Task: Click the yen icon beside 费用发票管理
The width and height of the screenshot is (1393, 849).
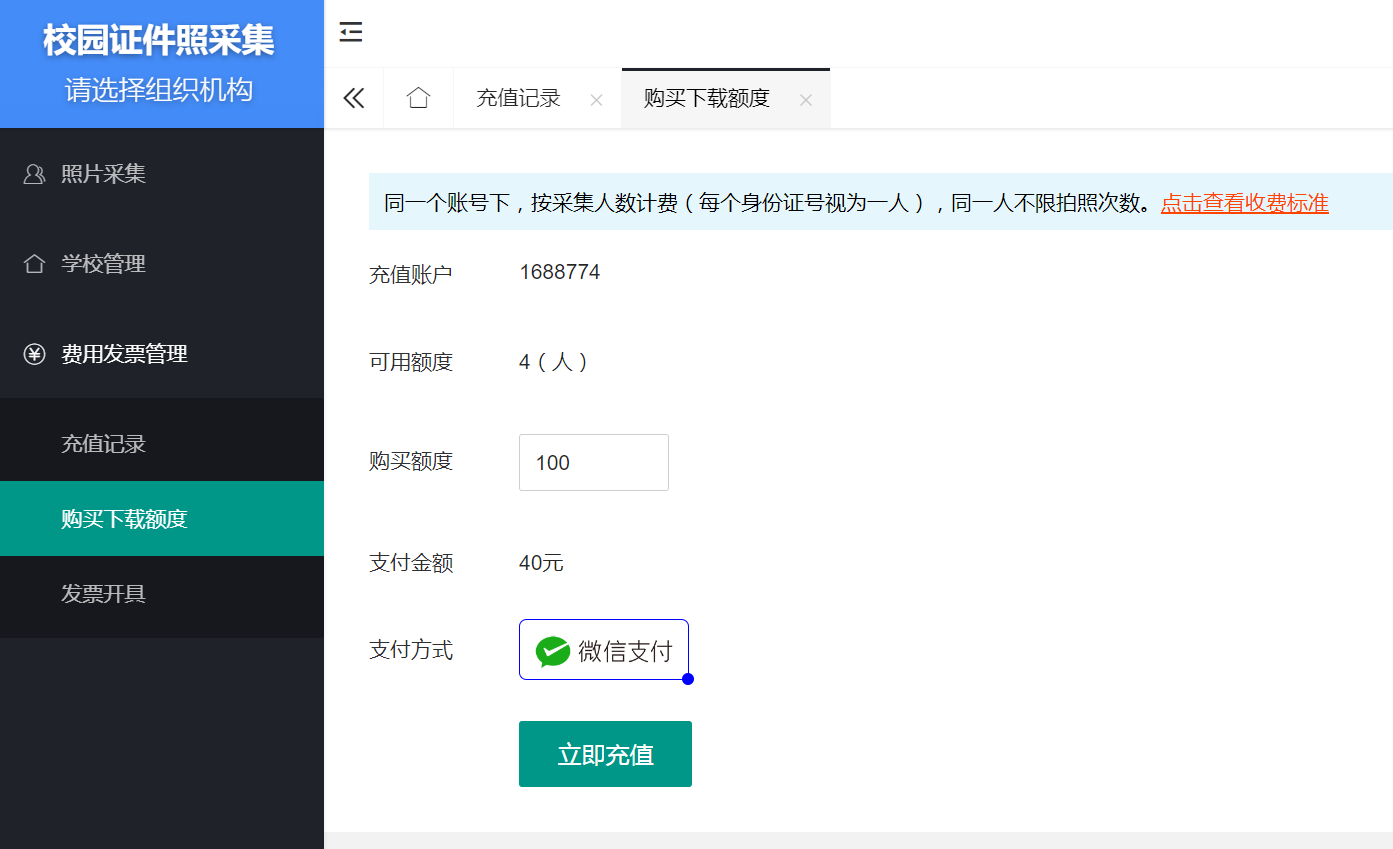Action: 34,354
